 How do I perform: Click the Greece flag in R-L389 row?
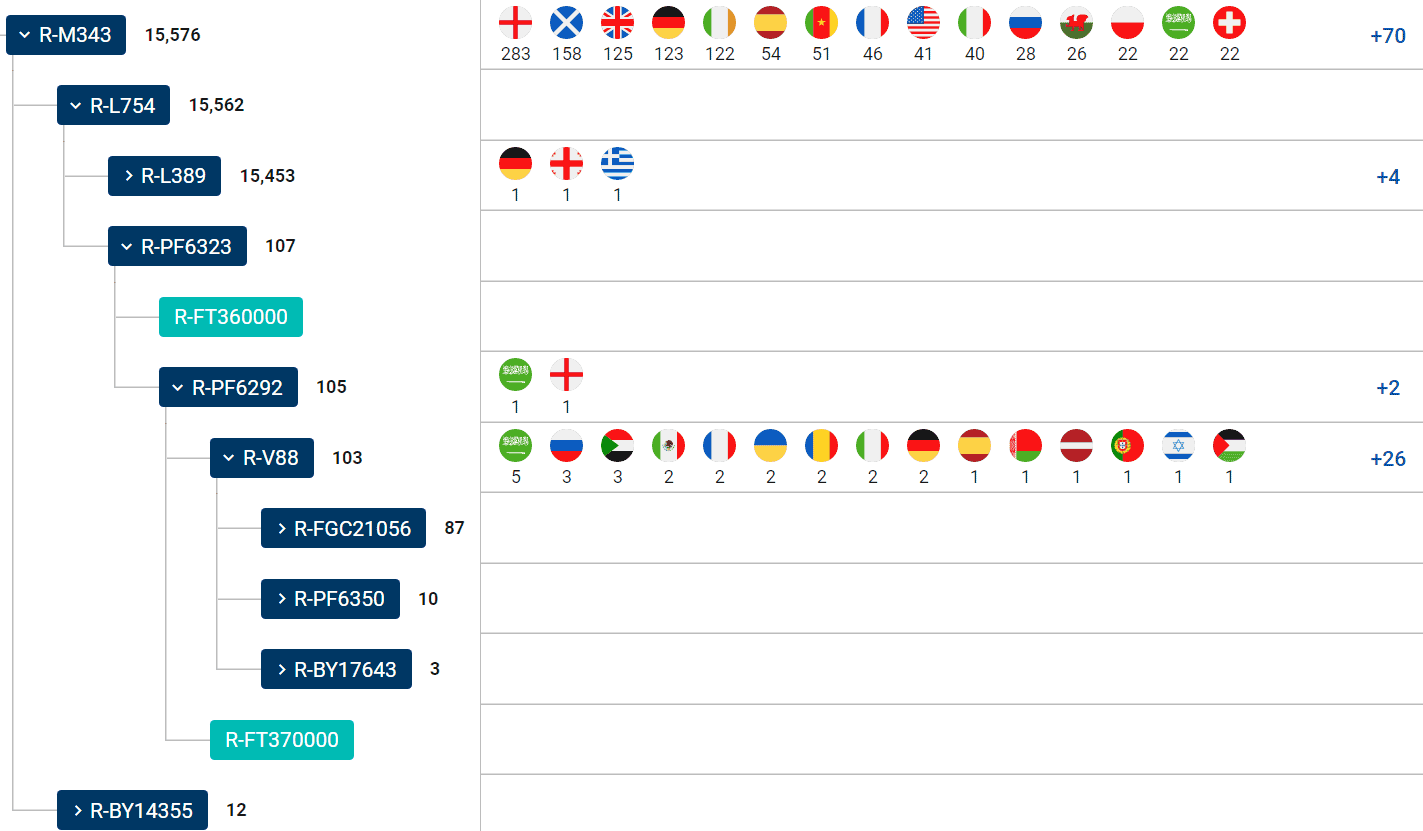click(x=617, y=163)
